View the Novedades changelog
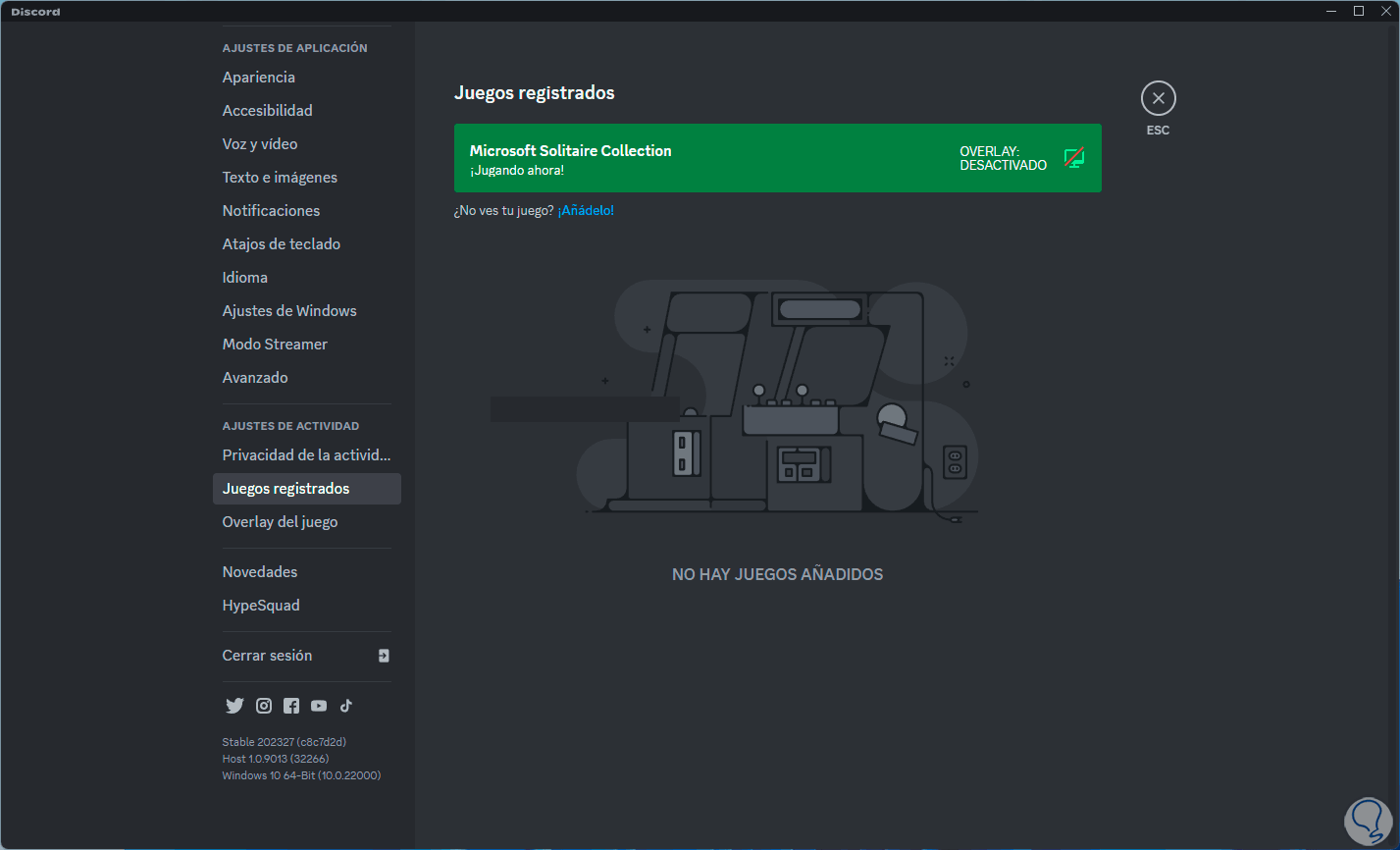The height and width of the screenshot is (850, 1400). click(306, 572)
